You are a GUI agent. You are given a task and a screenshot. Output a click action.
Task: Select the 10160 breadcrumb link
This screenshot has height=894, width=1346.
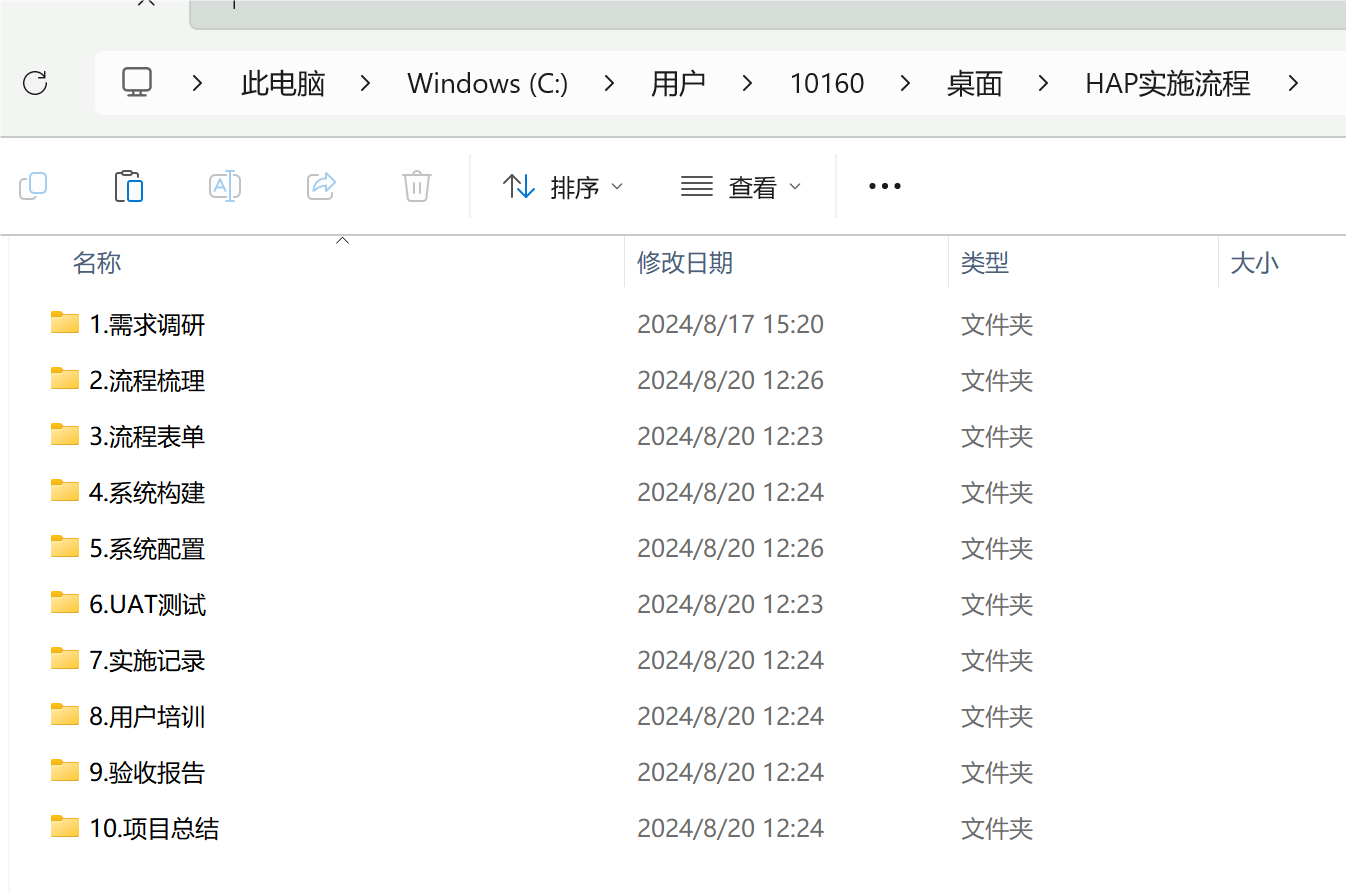click(826, 83)
